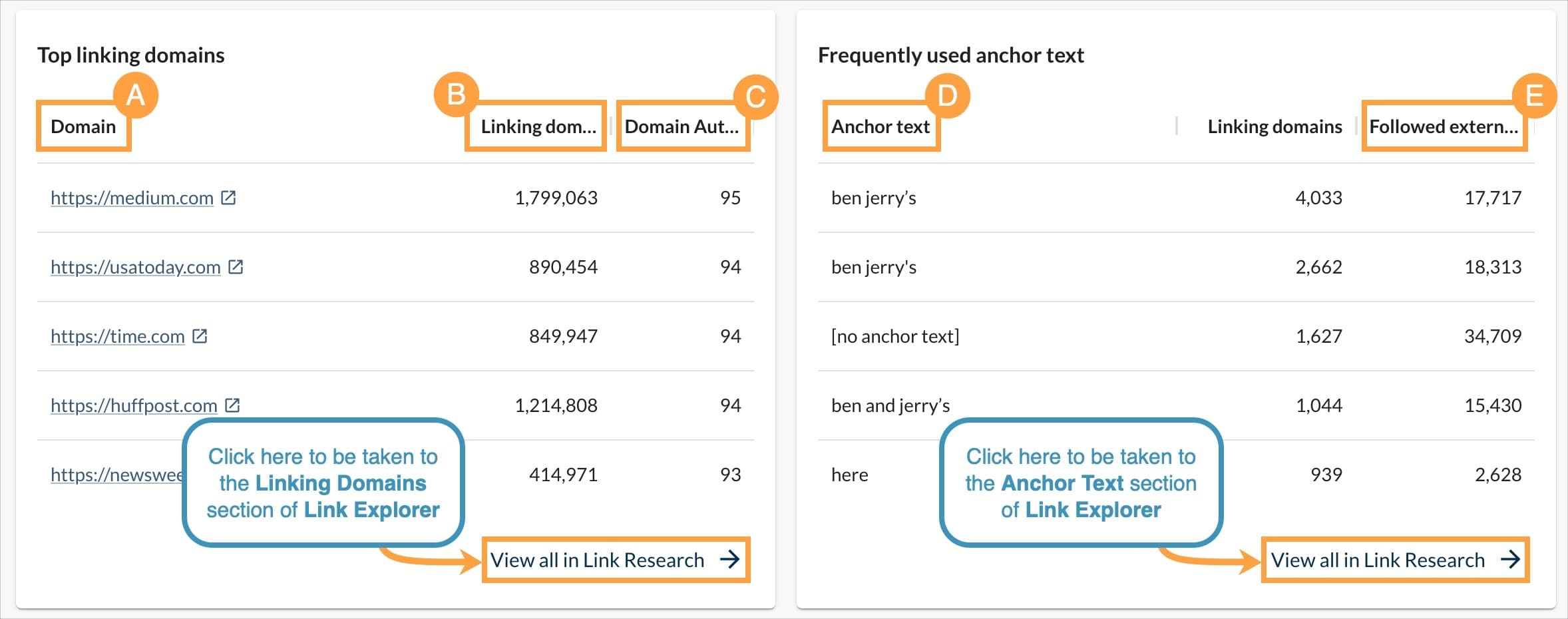Select the ben and jerry's anchor text row
Viewport: 1568px width, 619px height.
click(890, 405)
